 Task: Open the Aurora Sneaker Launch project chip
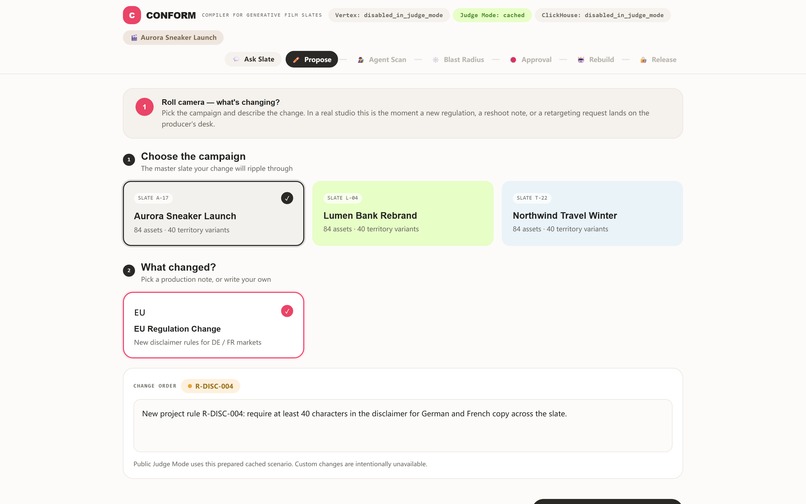(173, 38)
